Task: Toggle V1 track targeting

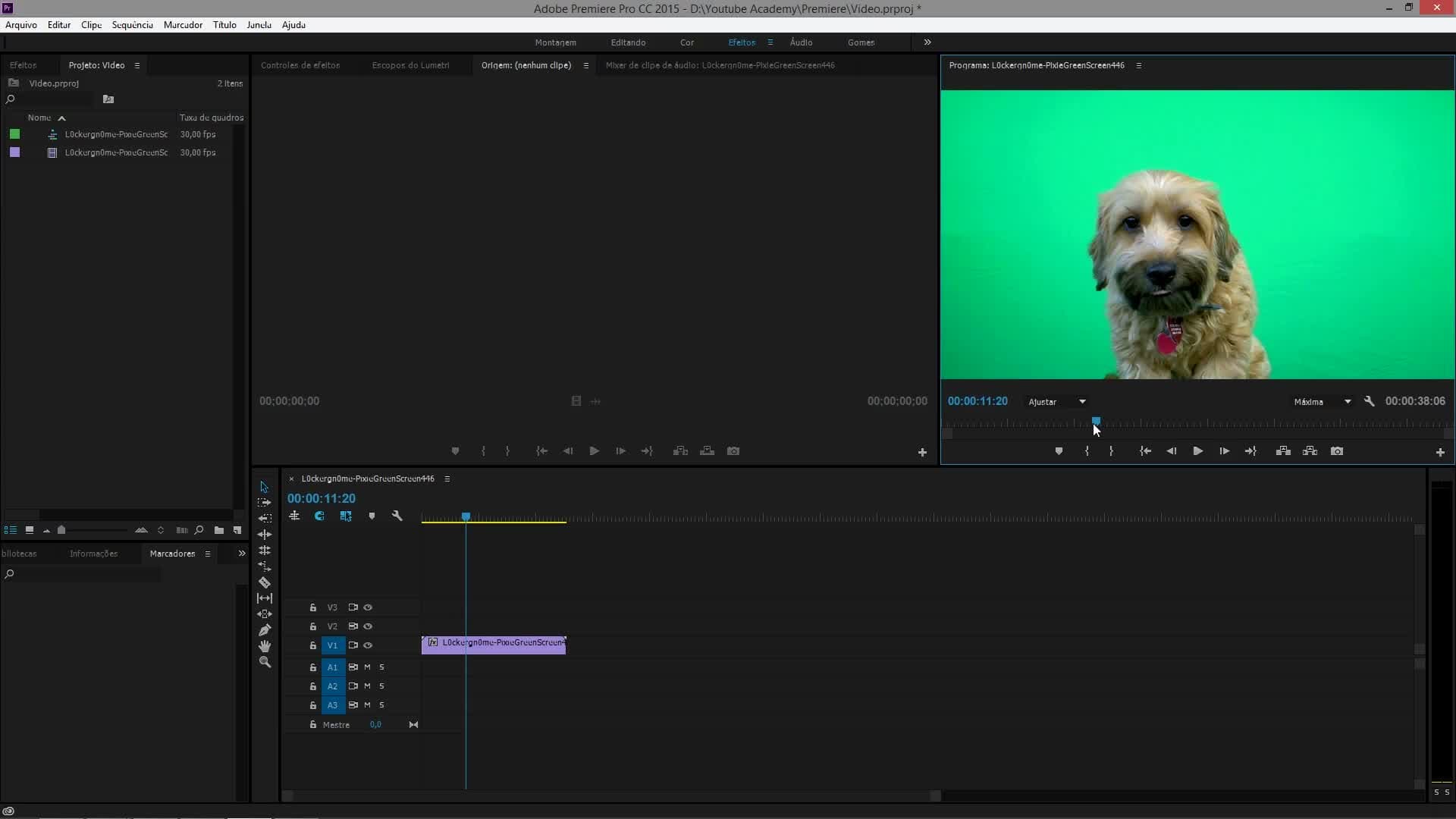Action: point(332,645)
